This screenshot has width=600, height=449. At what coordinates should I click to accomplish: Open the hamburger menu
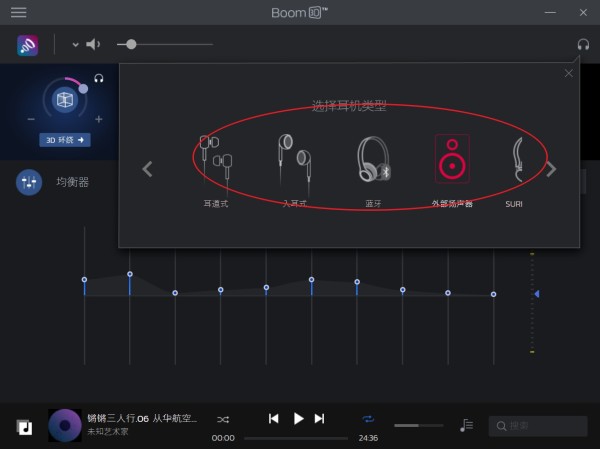[18, 13]
